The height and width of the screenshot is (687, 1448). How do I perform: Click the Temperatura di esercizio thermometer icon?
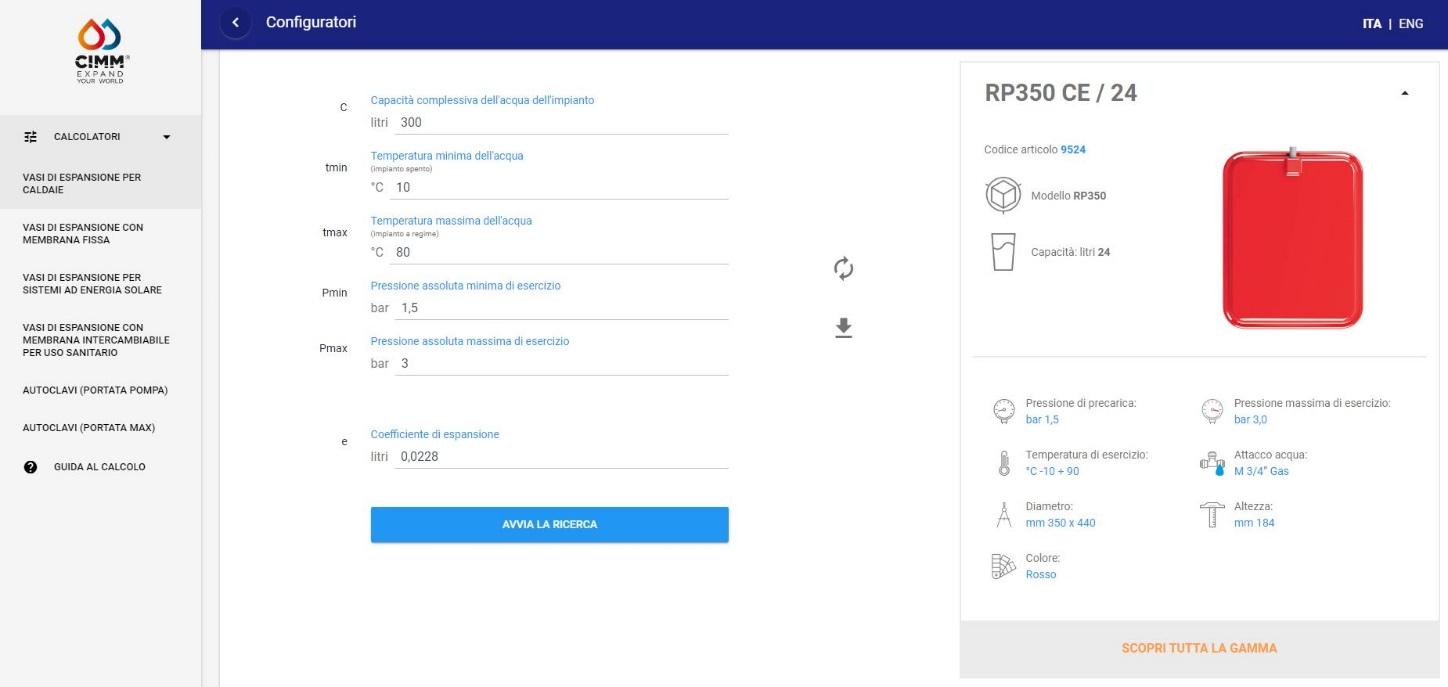tap(1003, 463)
